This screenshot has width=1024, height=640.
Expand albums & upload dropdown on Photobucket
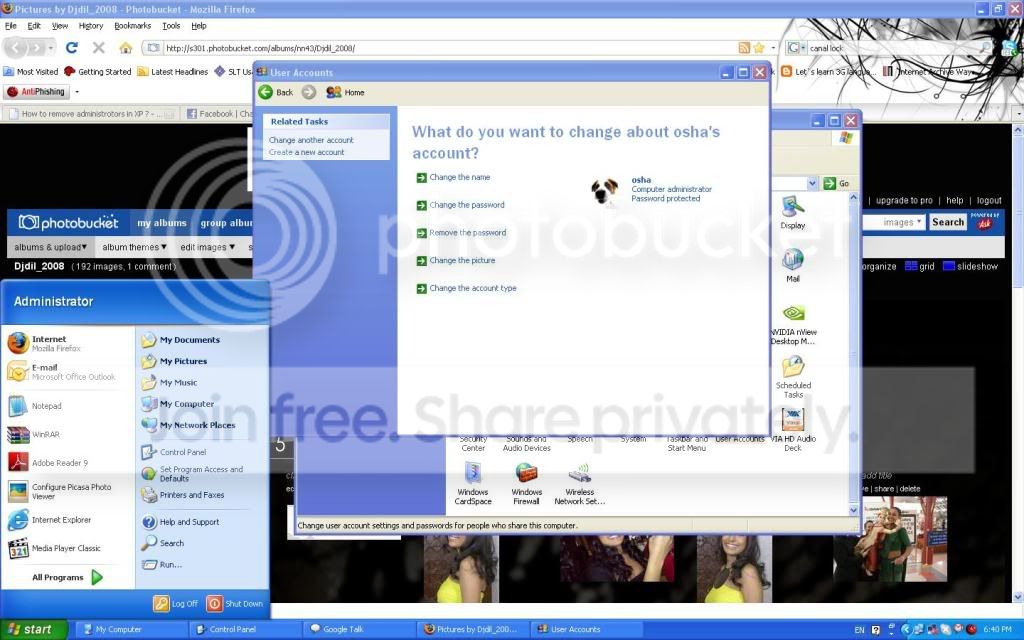(x=50, y=247)
